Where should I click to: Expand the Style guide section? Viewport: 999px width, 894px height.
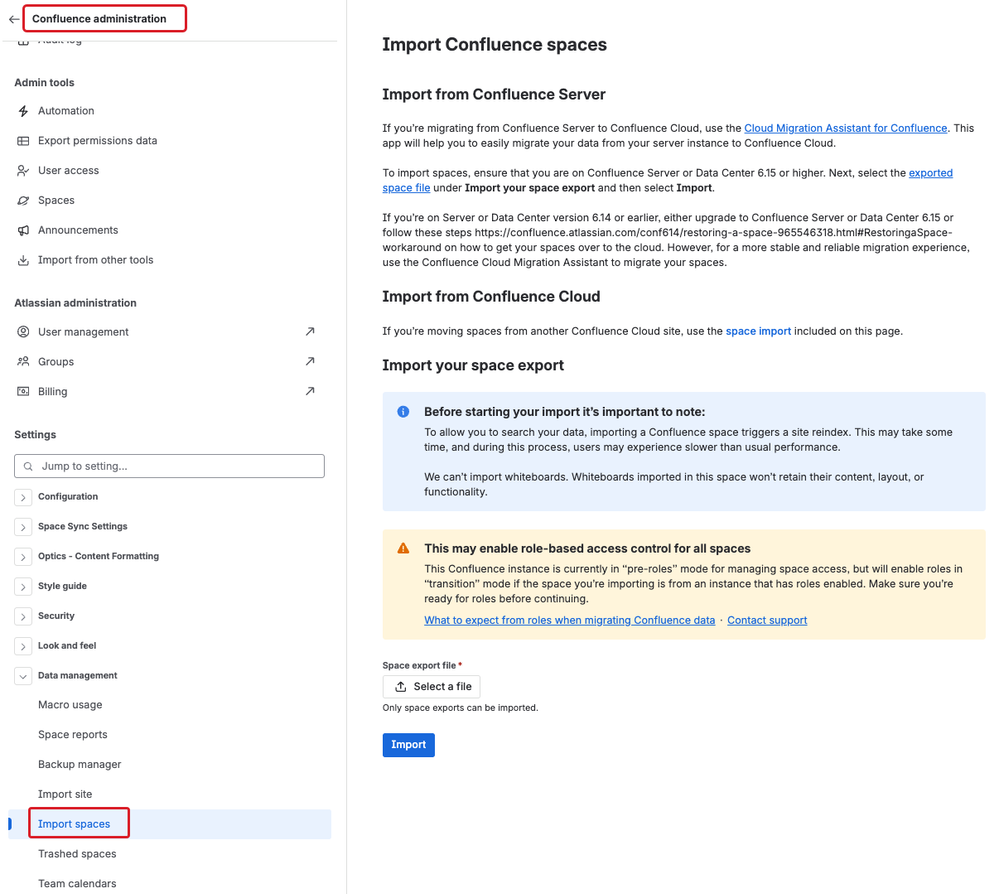click(x=23, y=587)
